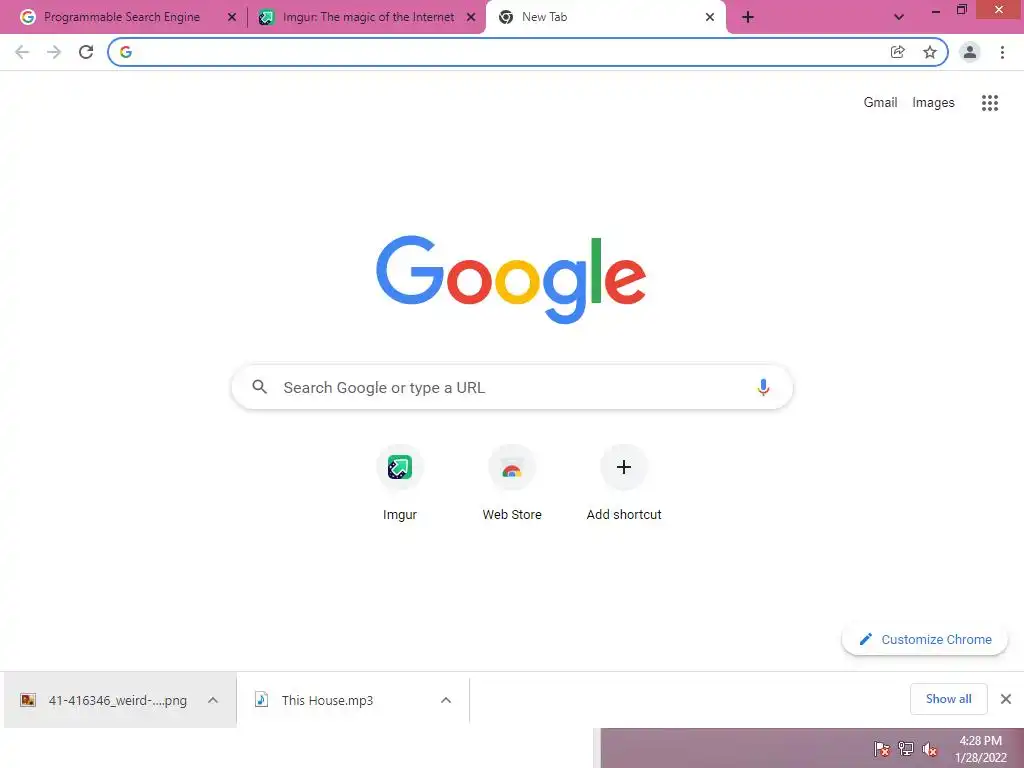1024x768 pixels.
Task: Click the Action Center flag tray icon
Action: pos(882,748)
